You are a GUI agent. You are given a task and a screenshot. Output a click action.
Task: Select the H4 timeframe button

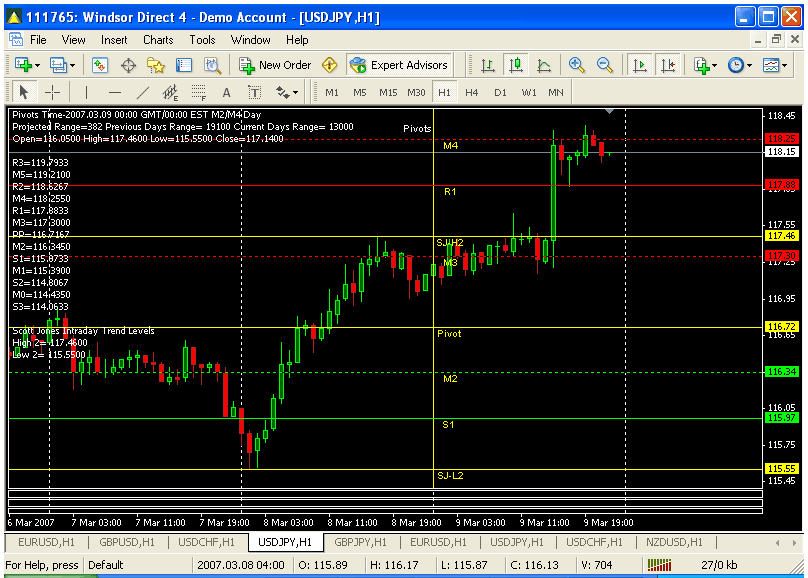(x=472, y=93)
